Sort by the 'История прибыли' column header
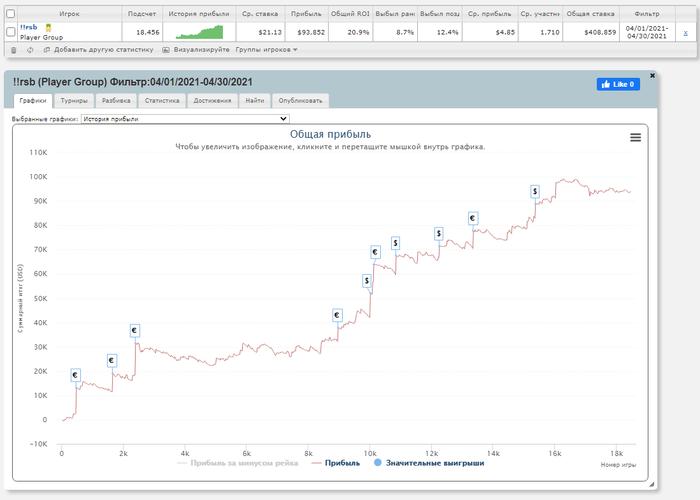This screenshot has width=700, height=500. 199,14
